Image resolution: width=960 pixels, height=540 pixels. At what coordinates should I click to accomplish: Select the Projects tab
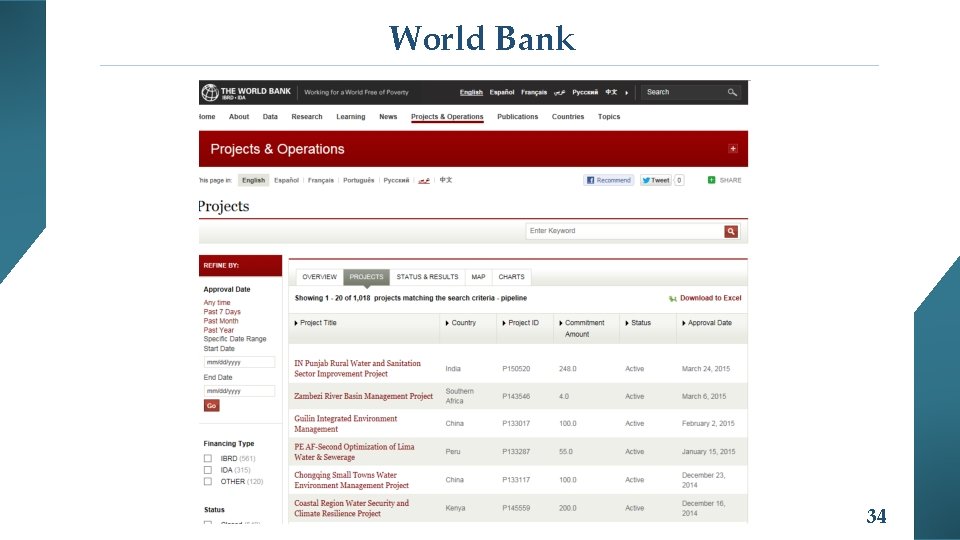[x=366, y=277]
